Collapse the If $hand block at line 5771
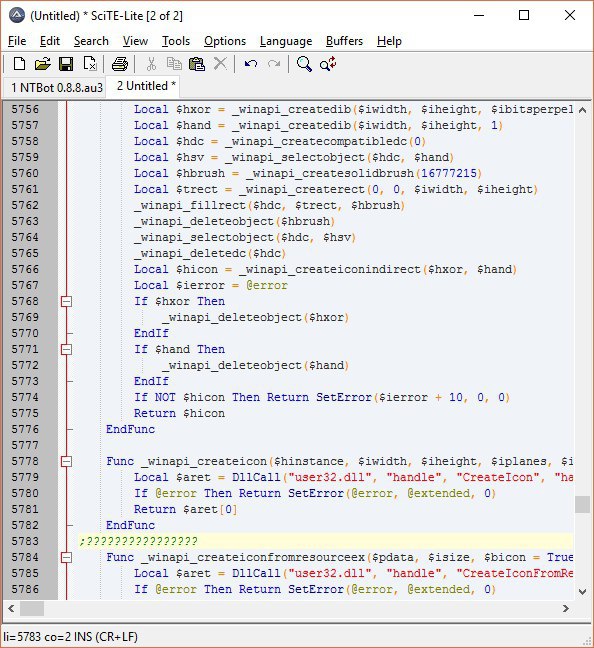This screenshot has width=594, height=648. click(66, 350)
